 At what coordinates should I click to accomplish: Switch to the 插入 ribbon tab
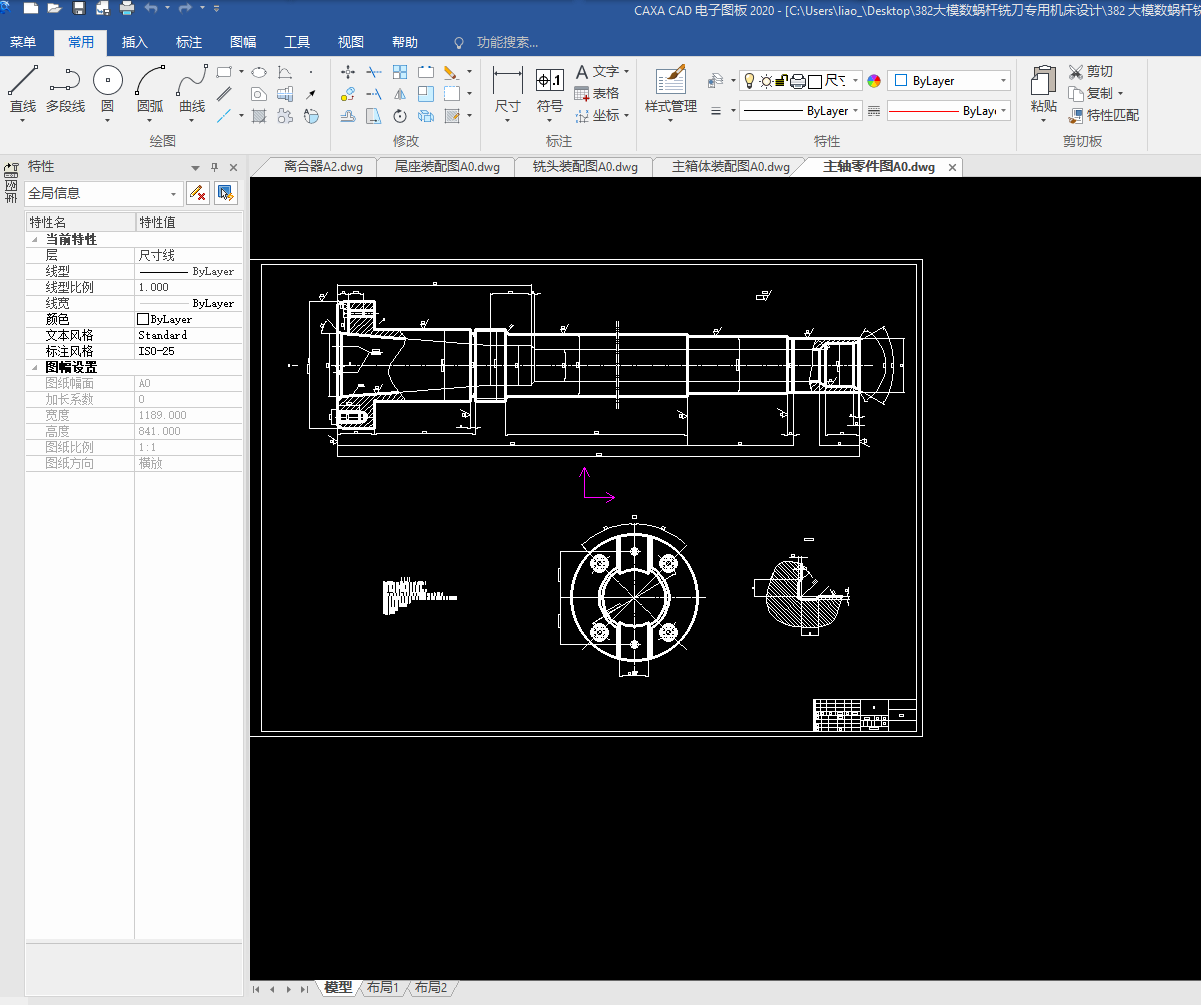point(135,42)
